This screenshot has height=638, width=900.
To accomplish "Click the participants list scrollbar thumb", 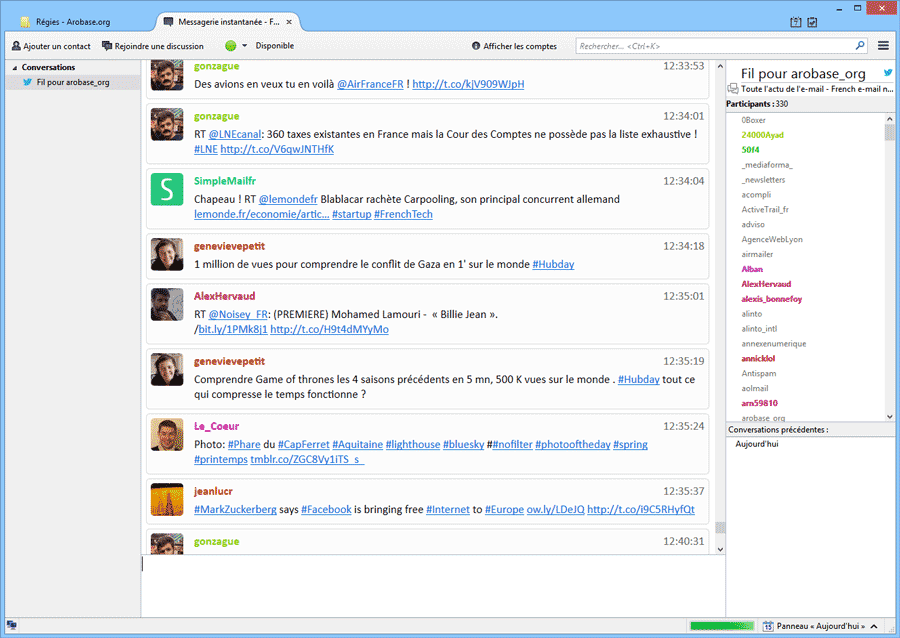I will pyautogui.click(x=889, y=132).
